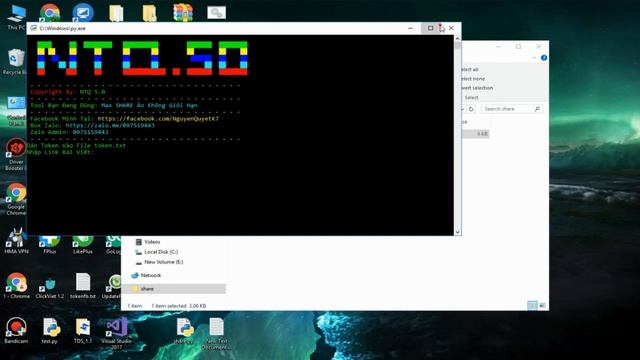Click Select all in Explorer ribbon

pos(469,69)
